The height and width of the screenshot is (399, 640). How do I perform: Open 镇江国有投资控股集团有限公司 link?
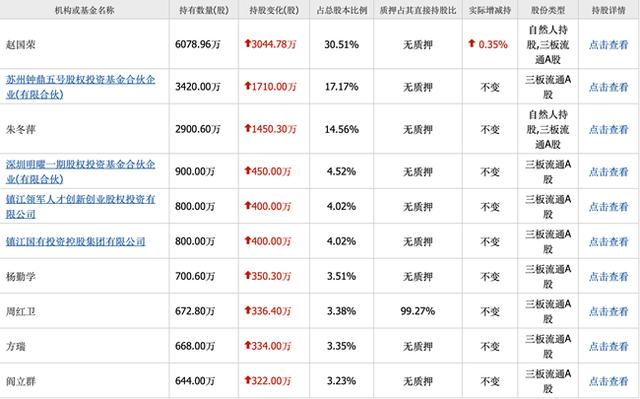(76, 242)
